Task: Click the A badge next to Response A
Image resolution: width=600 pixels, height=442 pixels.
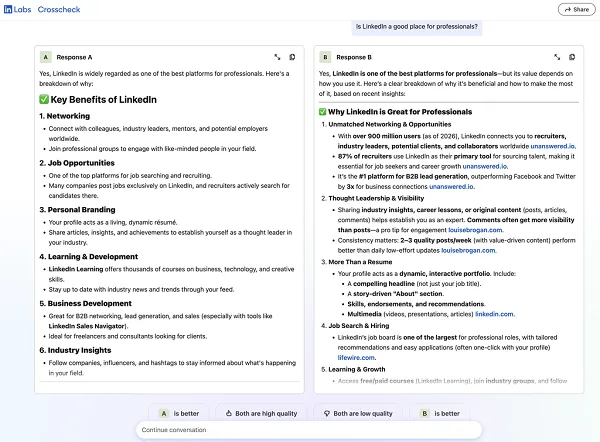Action: [x=46, y=57]
